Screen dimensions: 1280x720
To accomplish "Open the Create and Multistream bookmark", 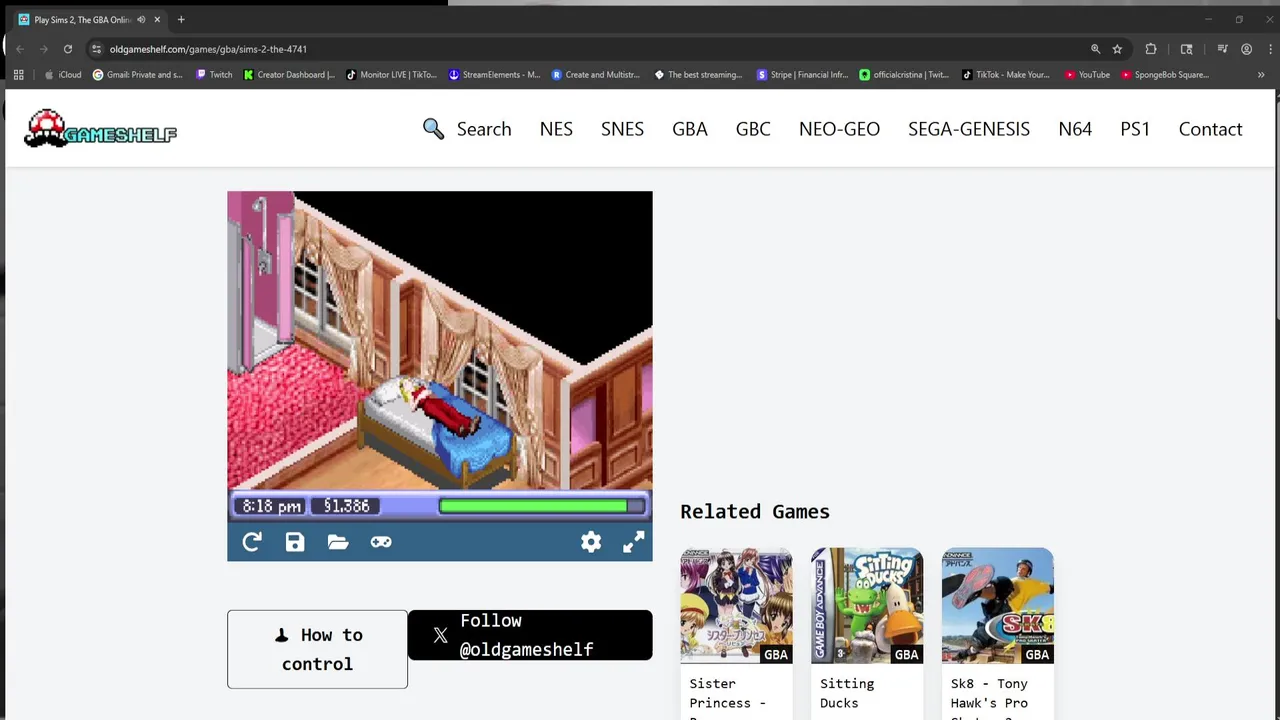I will pos(597,74).
